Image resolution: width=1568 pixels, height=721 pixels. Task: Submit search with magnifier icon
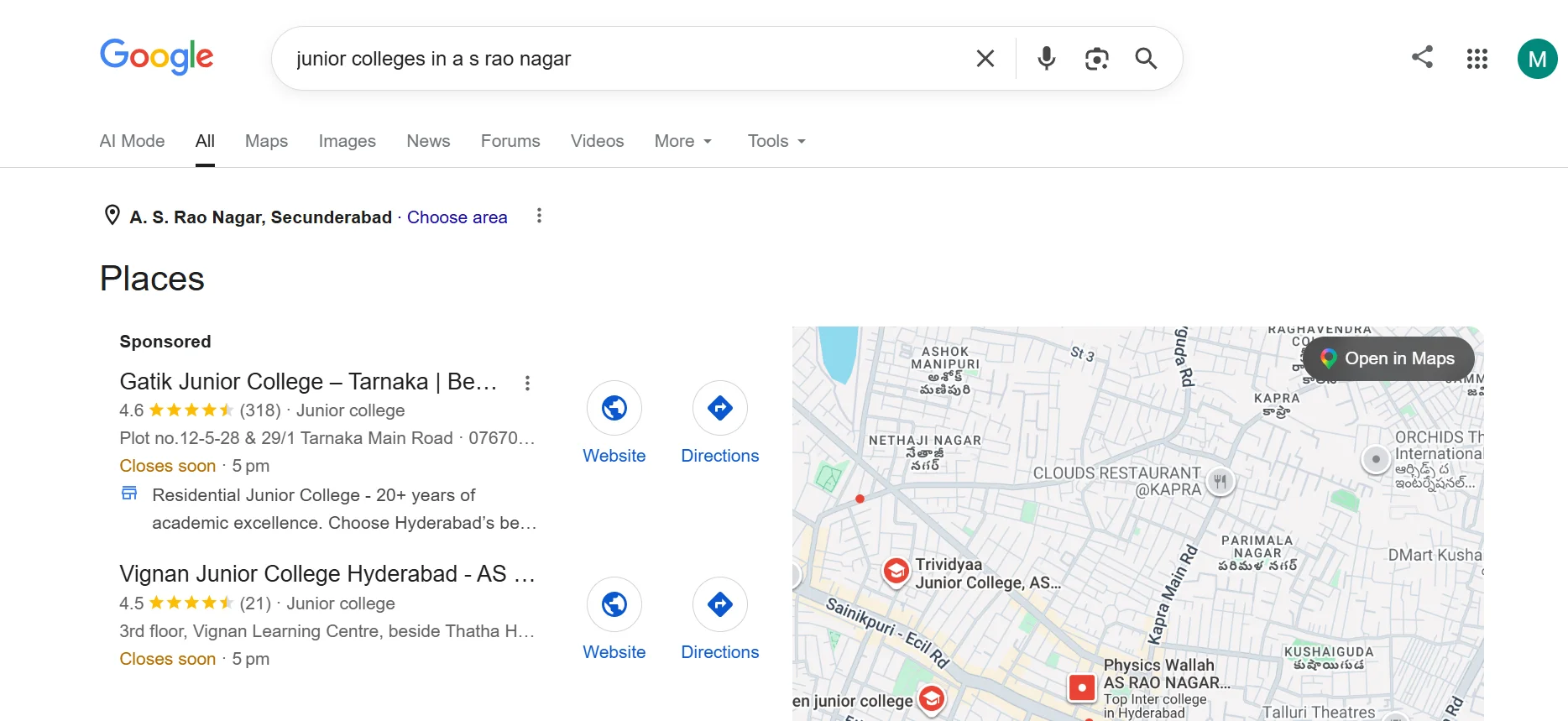coord(1146,58)
